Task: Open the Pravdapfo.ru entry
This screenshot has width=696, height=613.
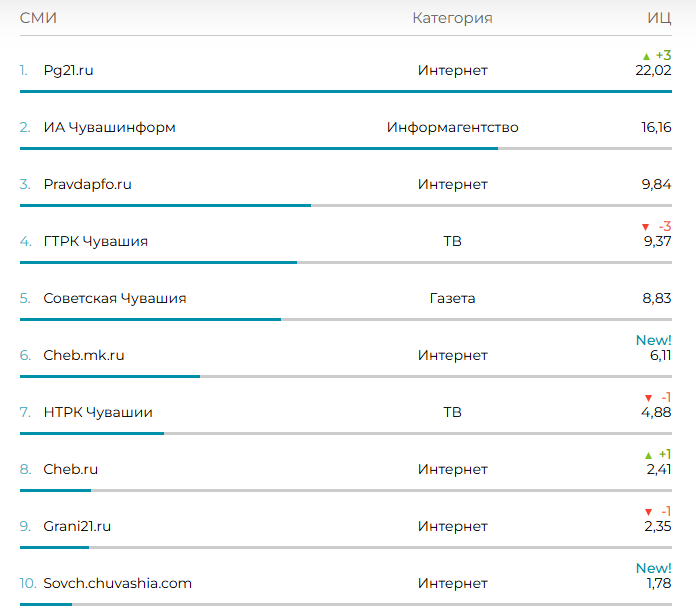Action: click(87, 184)
